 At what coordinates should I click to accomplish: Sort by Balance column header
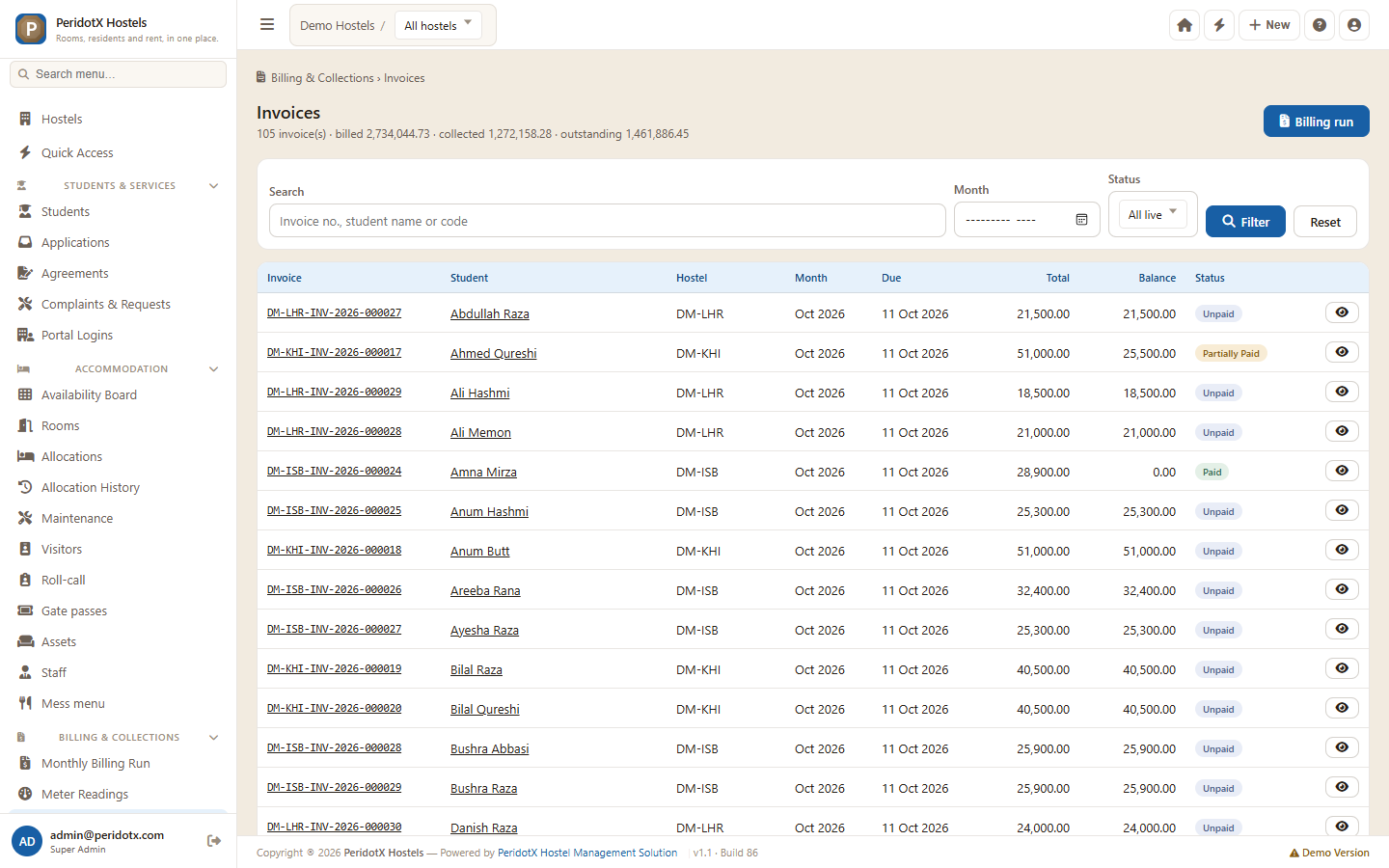(x=1157, y=278)
